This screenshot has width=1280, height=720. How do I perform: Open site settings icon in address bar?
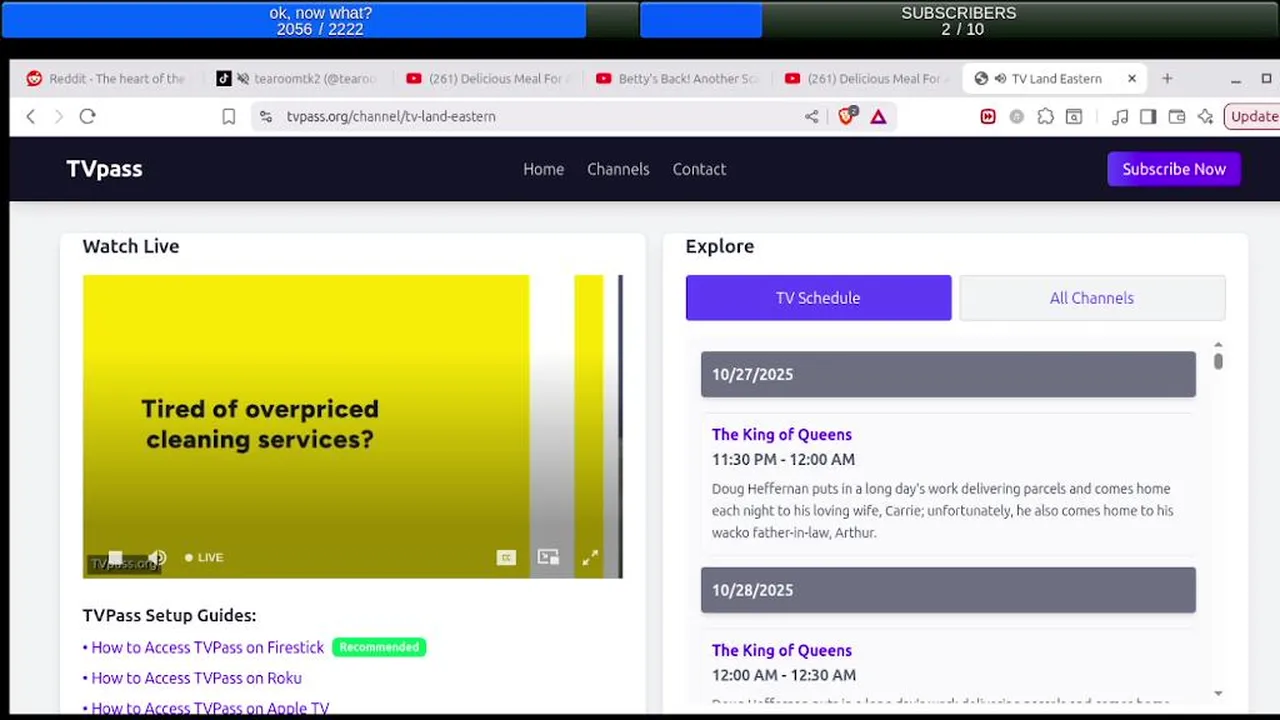click(x=265, y=117)
